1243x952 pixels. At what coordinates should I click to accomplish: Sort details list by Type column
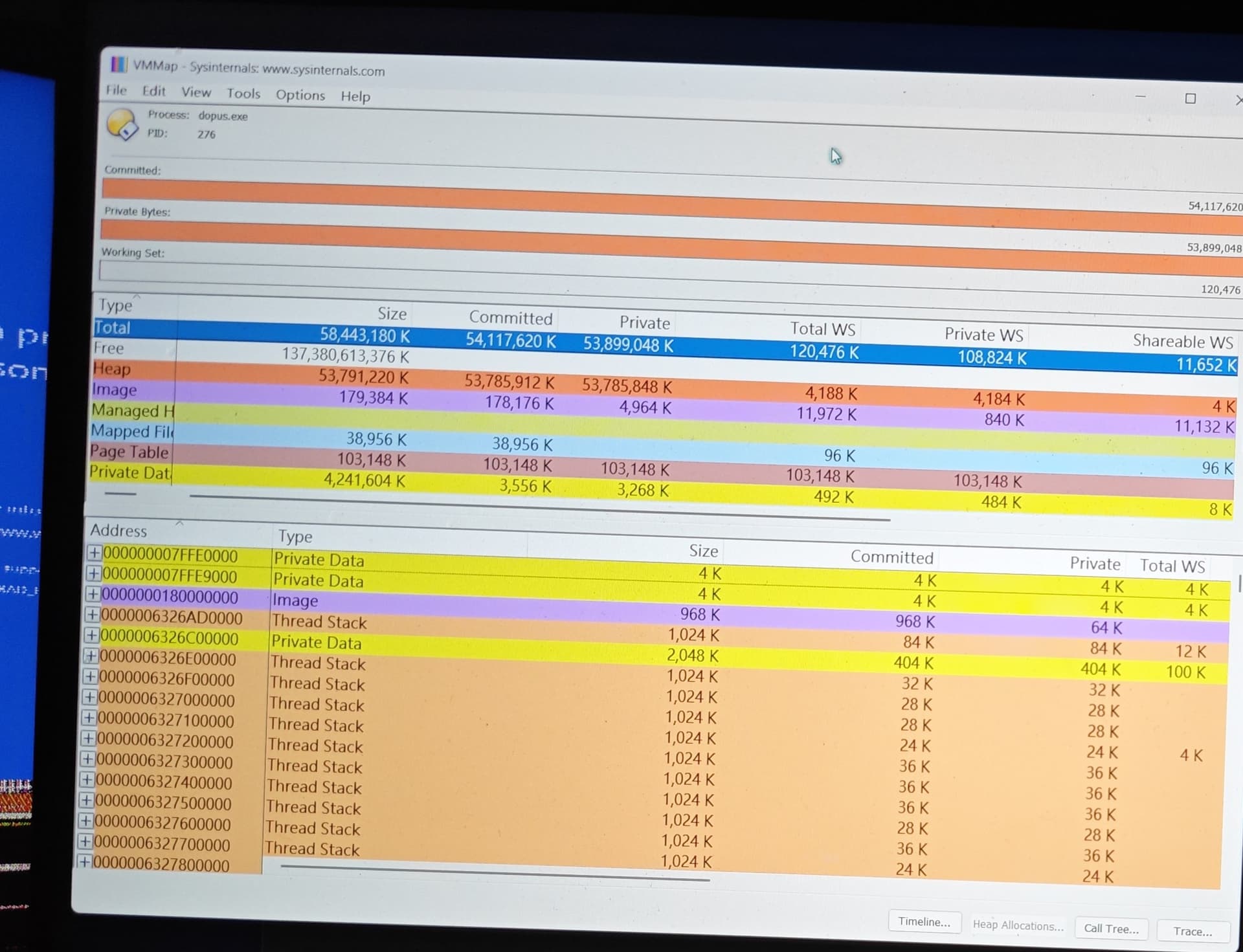(295, 537)
